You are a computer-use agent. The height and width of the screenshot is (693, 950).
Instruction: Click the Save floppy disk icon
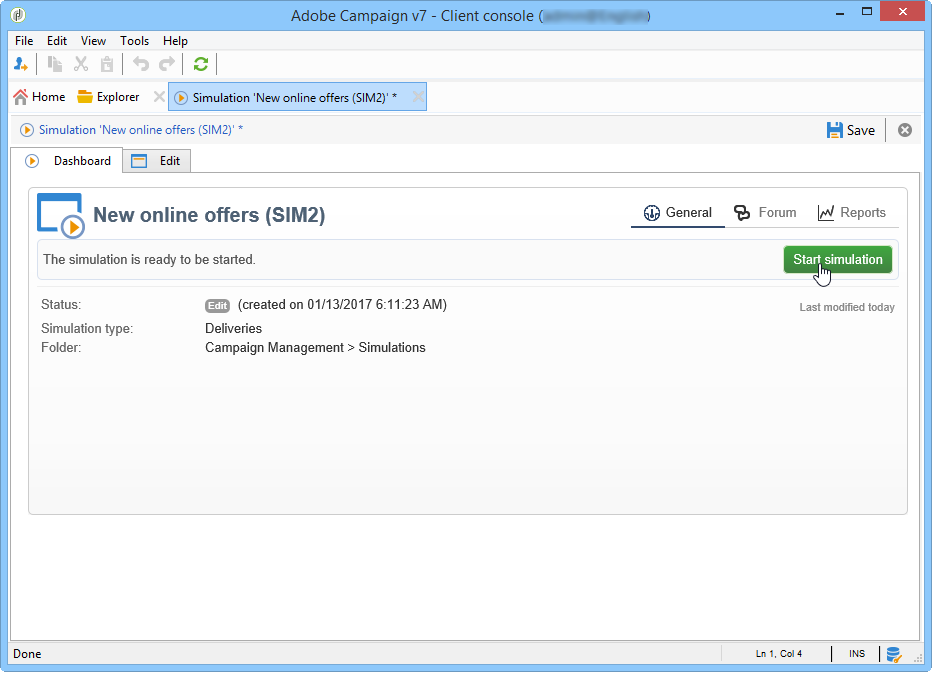(835, 130)
